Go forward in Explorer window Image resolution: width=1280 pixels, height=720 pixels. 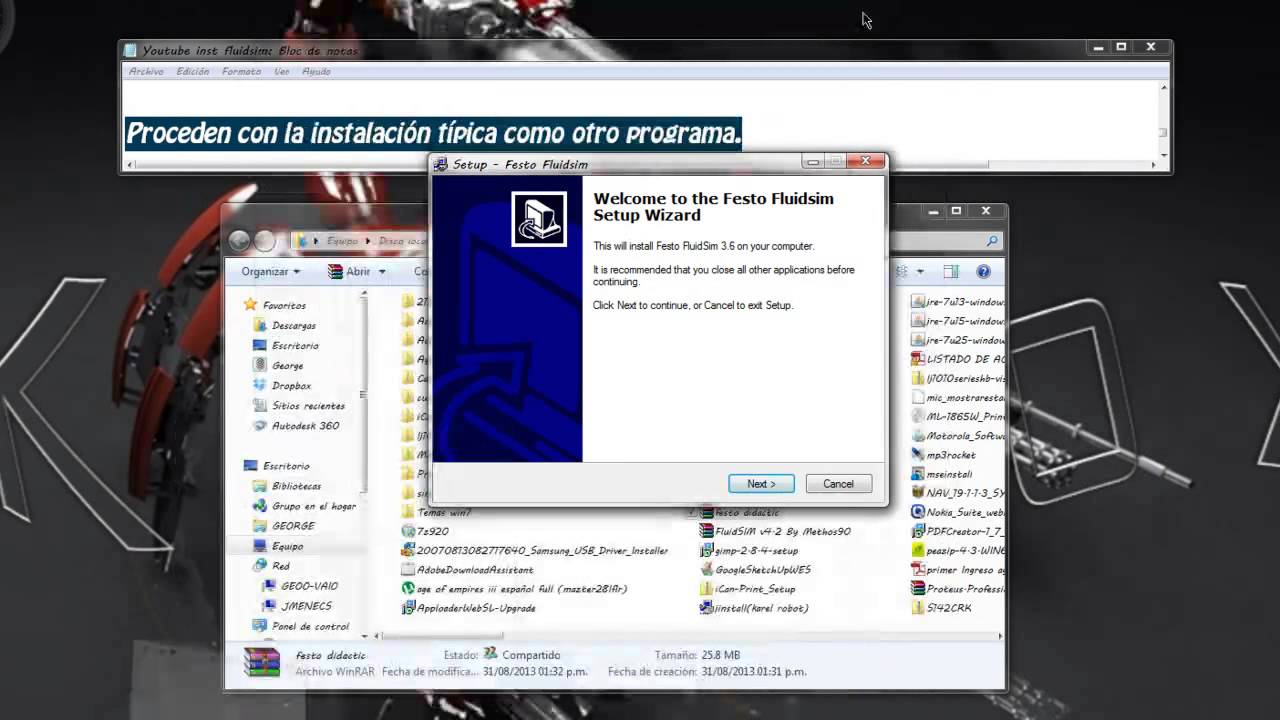tap(264, 240)
